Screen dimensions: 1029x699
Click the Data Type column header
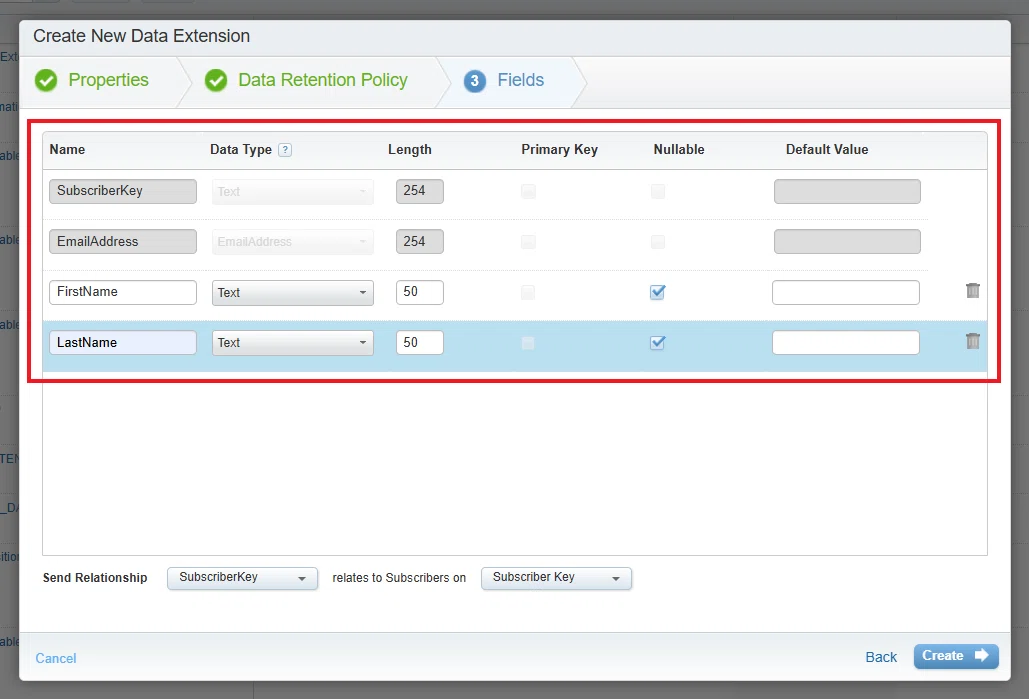pyautogui.click(x=241, y=150)
